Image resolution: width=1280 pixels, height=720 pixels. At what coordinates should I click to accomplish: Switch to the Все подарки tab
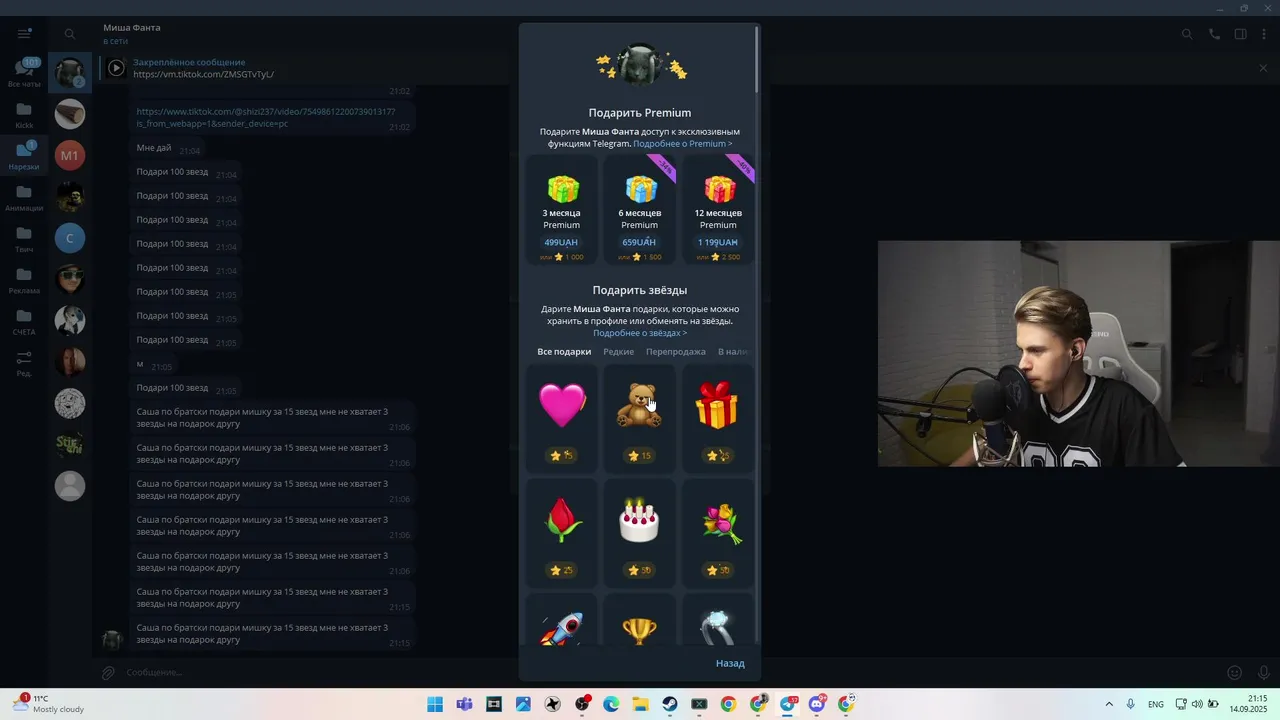tap(564, 352)
